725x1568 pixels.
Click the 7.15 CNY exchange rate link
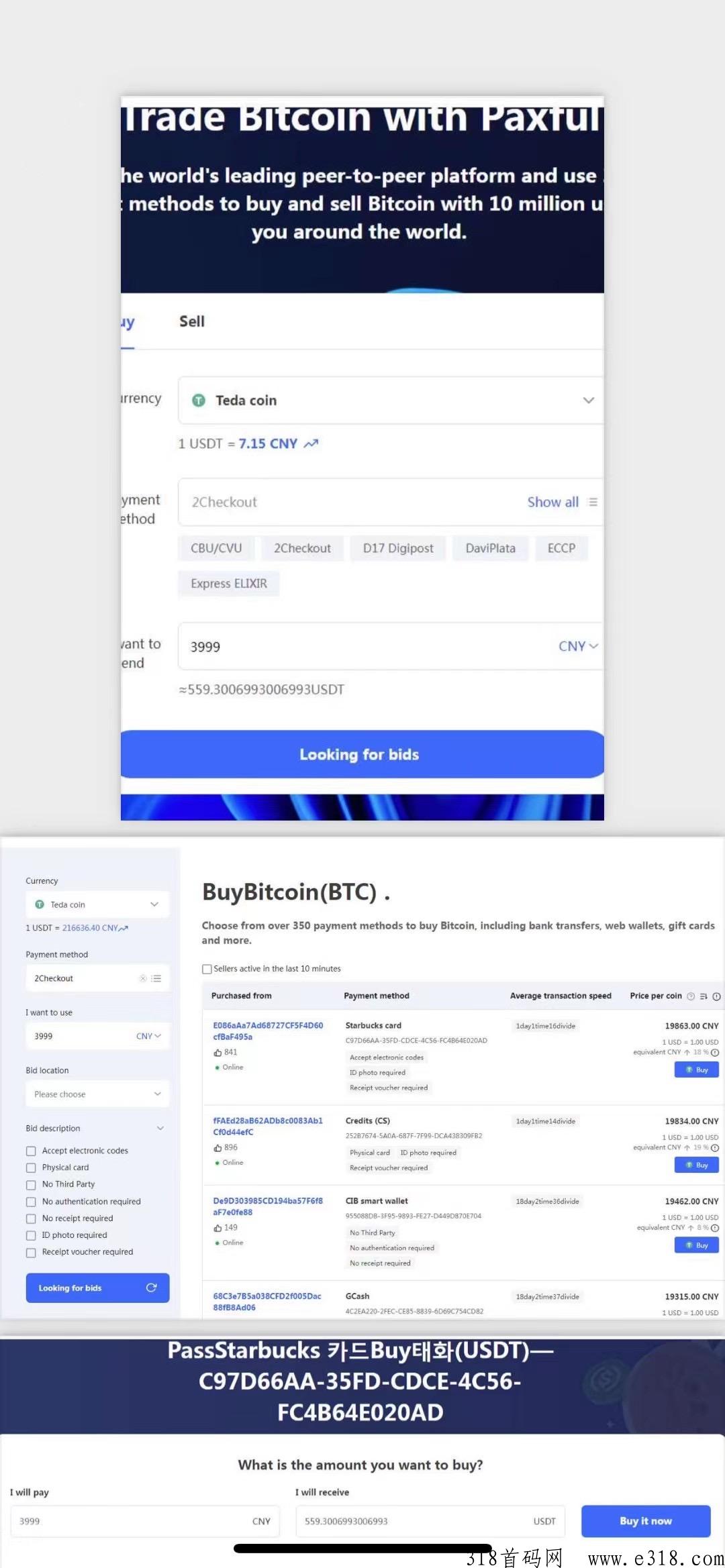pos(268,443)
